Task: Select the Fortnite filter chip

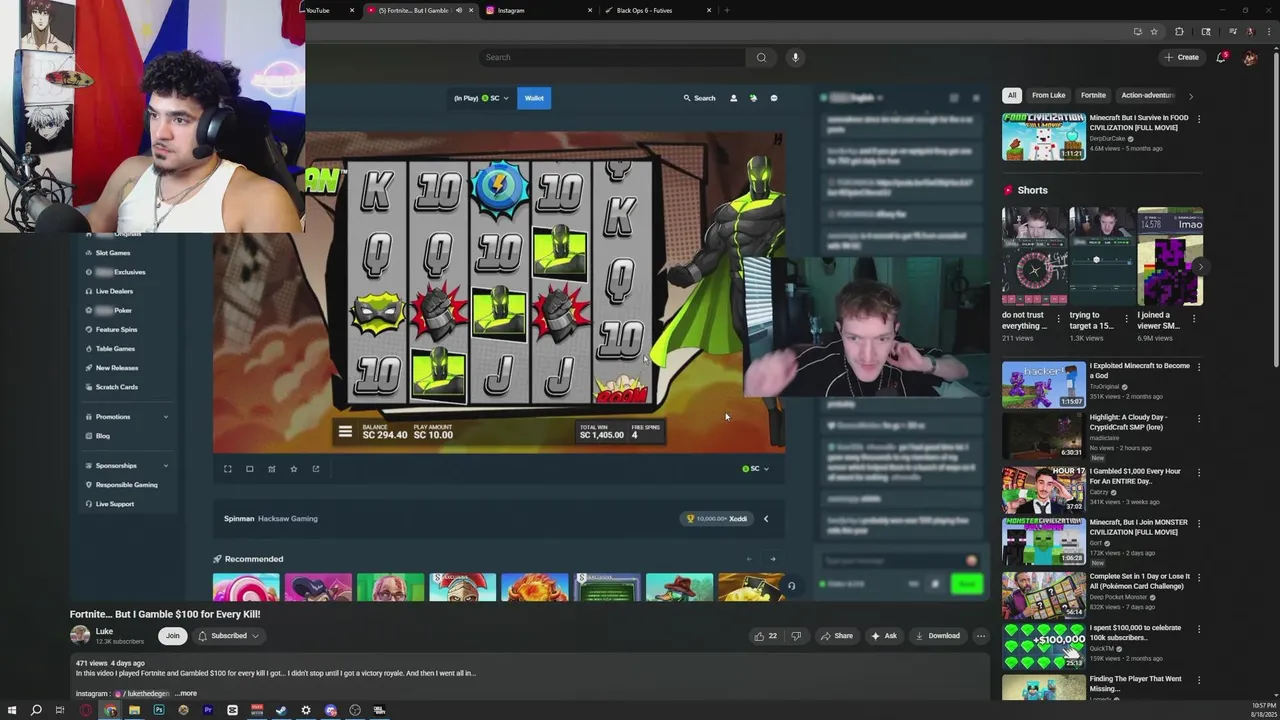Action: click(1093, 95)
